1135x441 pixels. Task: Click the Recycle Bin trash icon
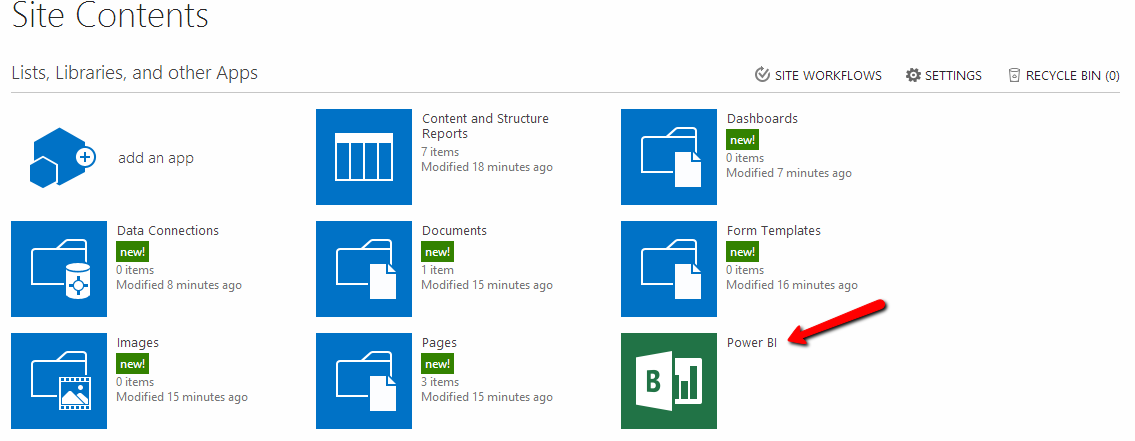(1014, 75)
